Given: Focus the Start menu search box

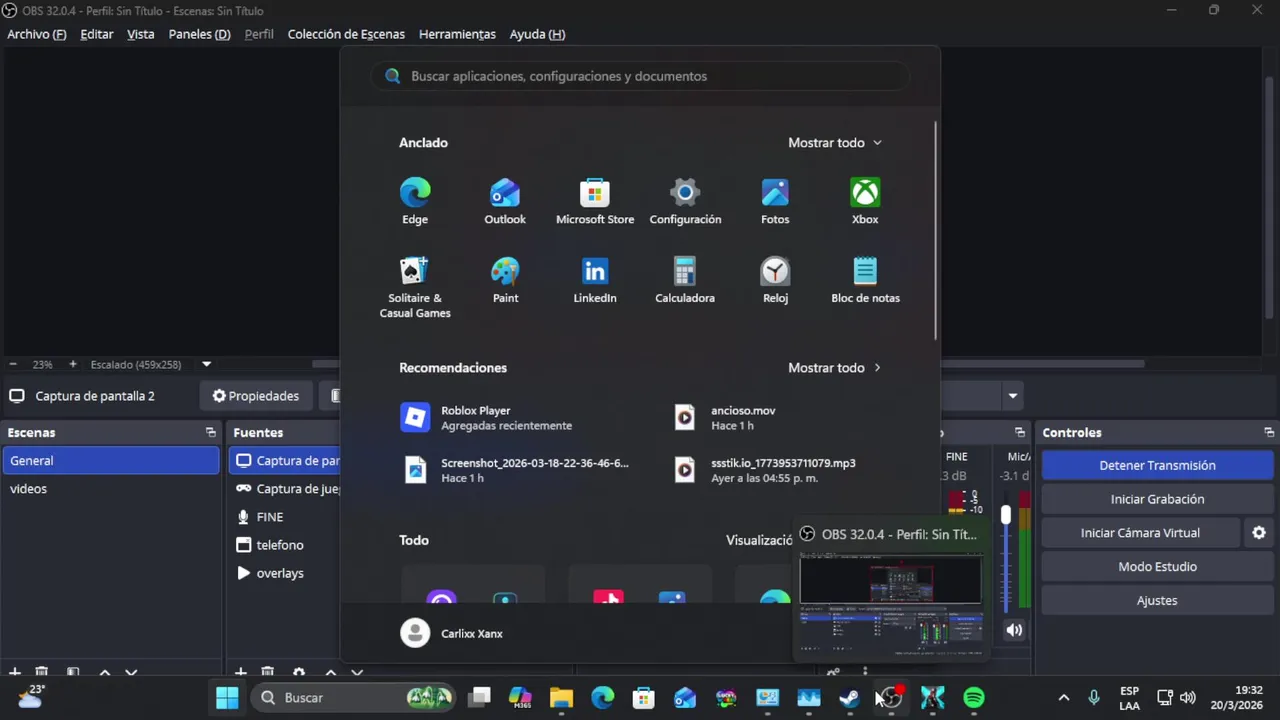Looking at the screenshot, I should [x=640, y=76].
